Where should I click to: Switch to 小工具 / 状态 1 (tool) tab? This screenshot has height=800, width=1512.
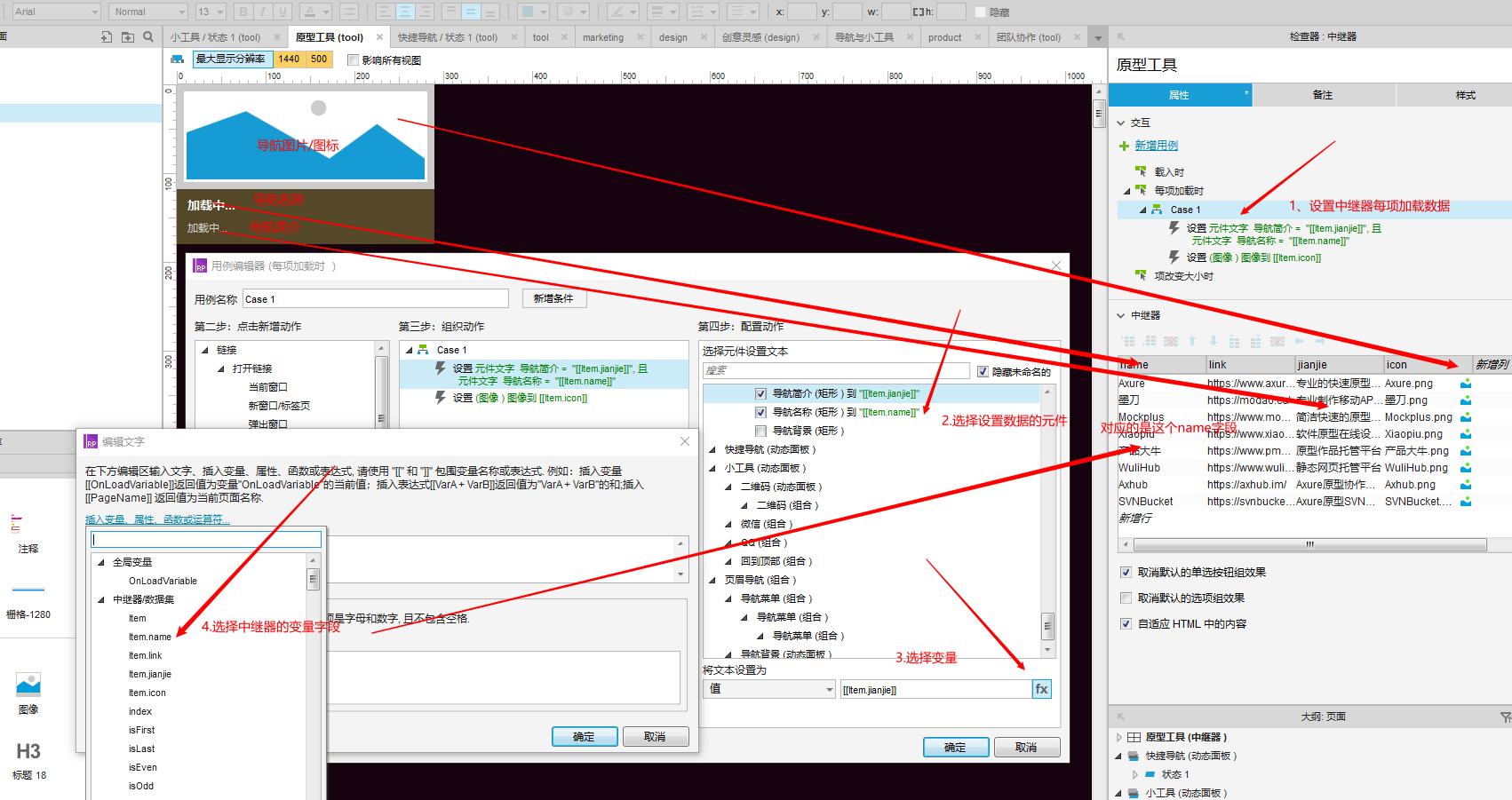(216, 37)
